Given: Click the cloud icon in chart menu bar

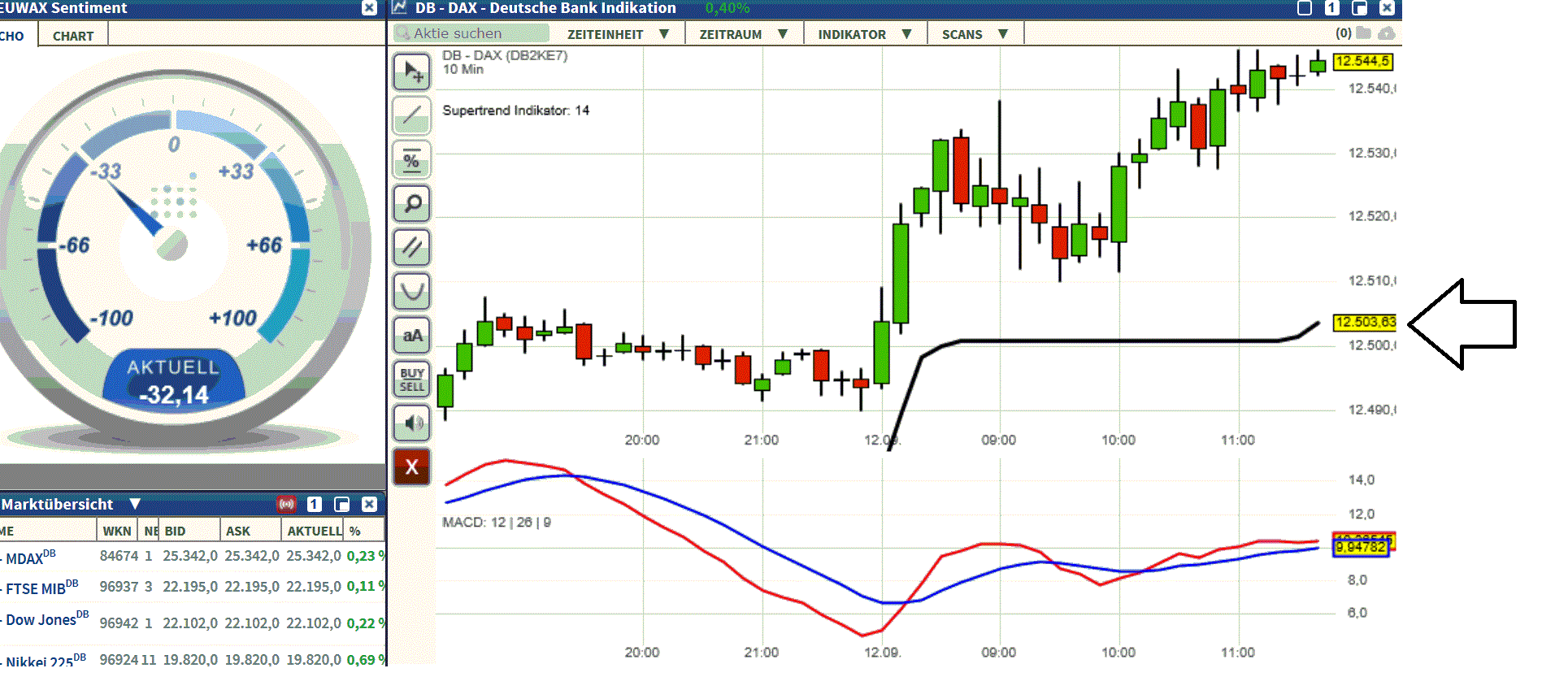Looking at the screenshot, I should [x=1387, y=33].
